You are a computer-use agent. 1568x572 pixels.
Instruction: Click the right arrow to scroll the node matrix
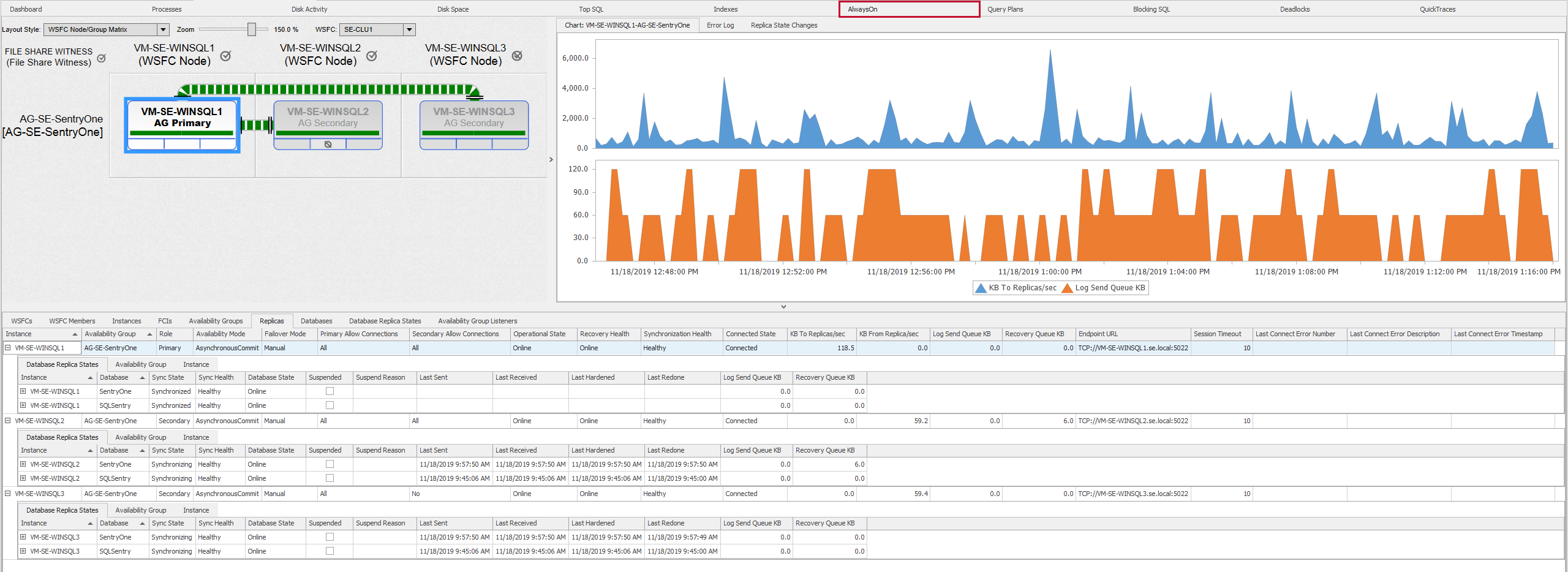tap(550, 159)
